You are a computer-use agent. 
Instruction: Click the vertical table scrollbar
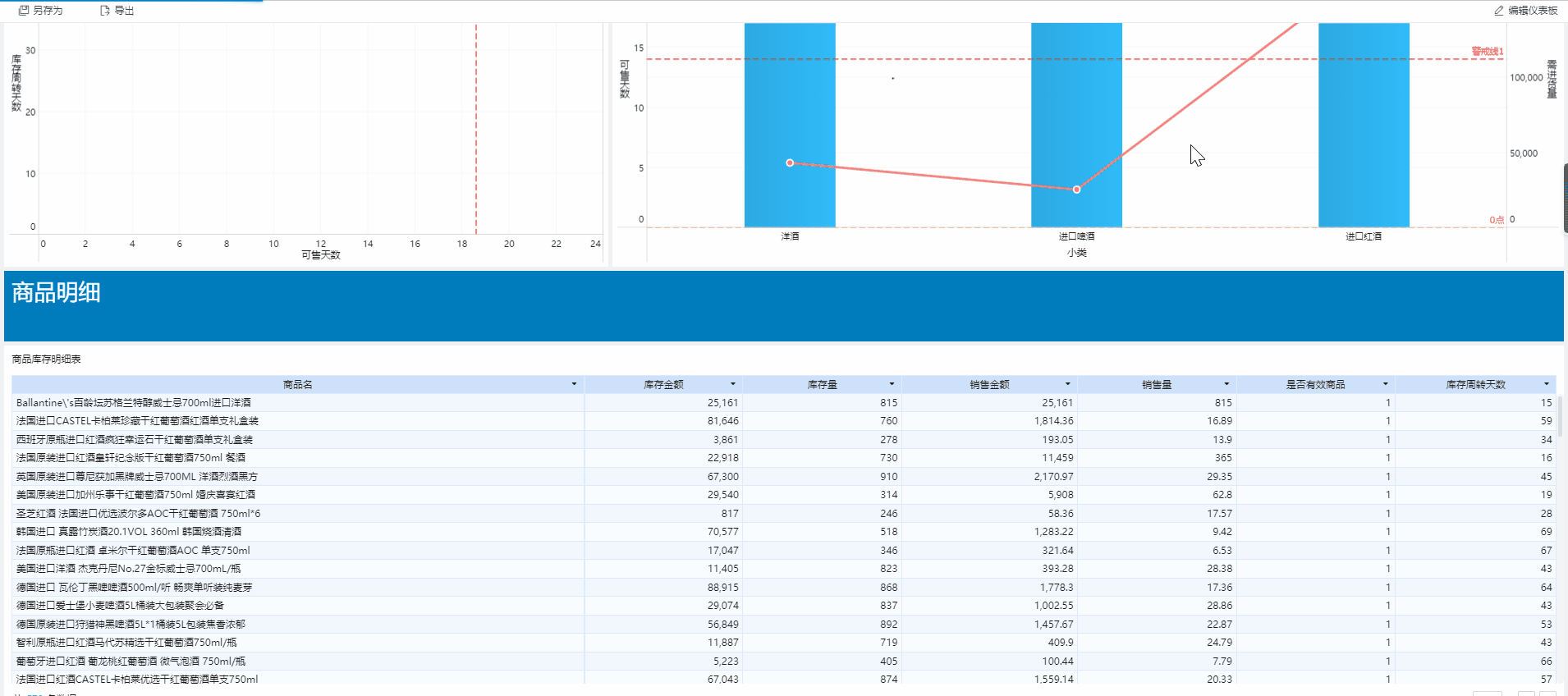tap(1559, 410)
